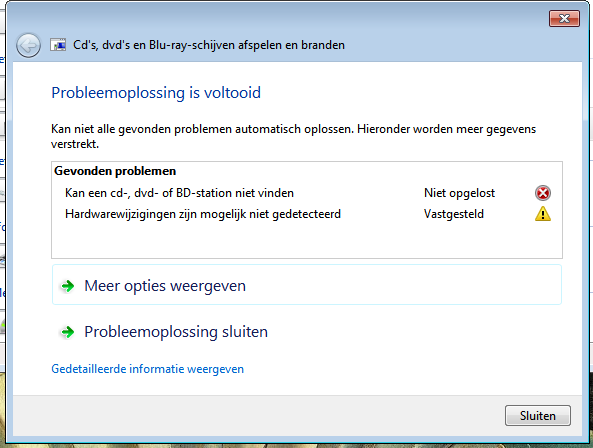This screenshot has width=593, height=448.
Task: Select the problem Kan een cd-, dvd- of BD-station niet vinden
Action: click(179, 193)
